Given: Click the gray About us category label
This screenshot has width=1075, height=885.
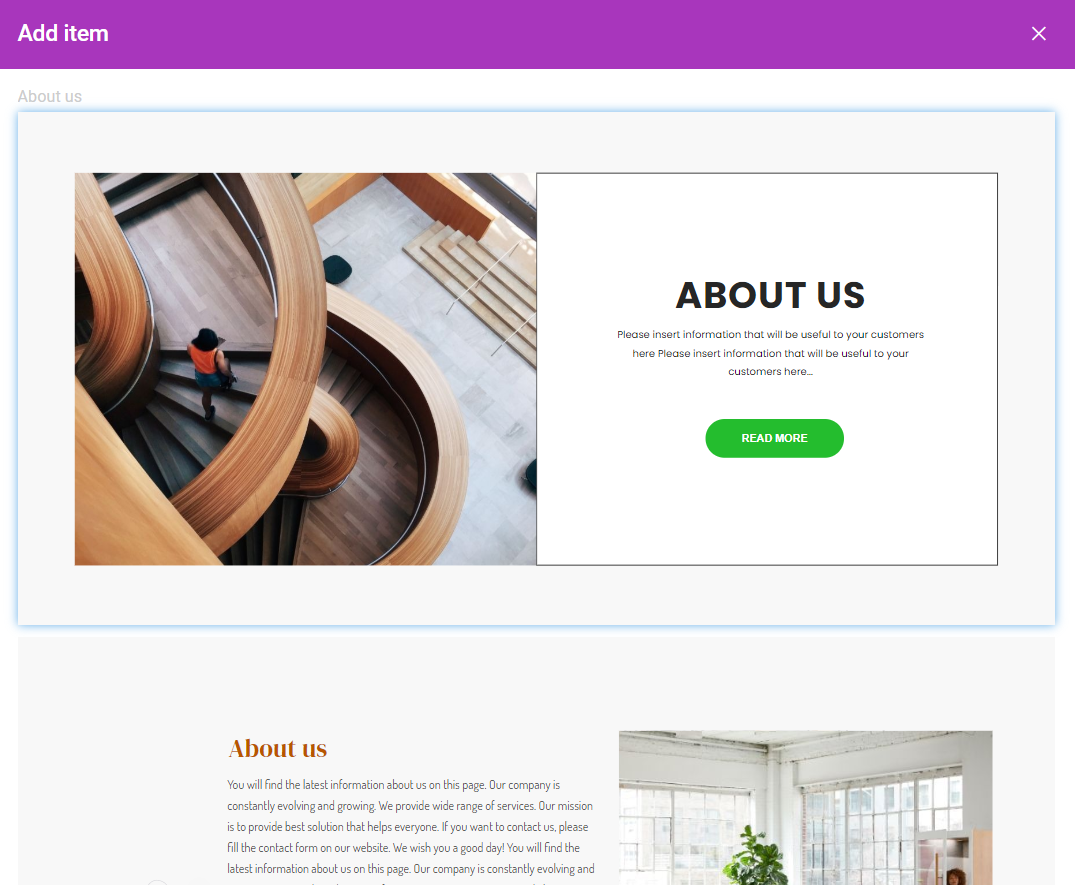Looking at the screenshot, I should click(49, 97).
